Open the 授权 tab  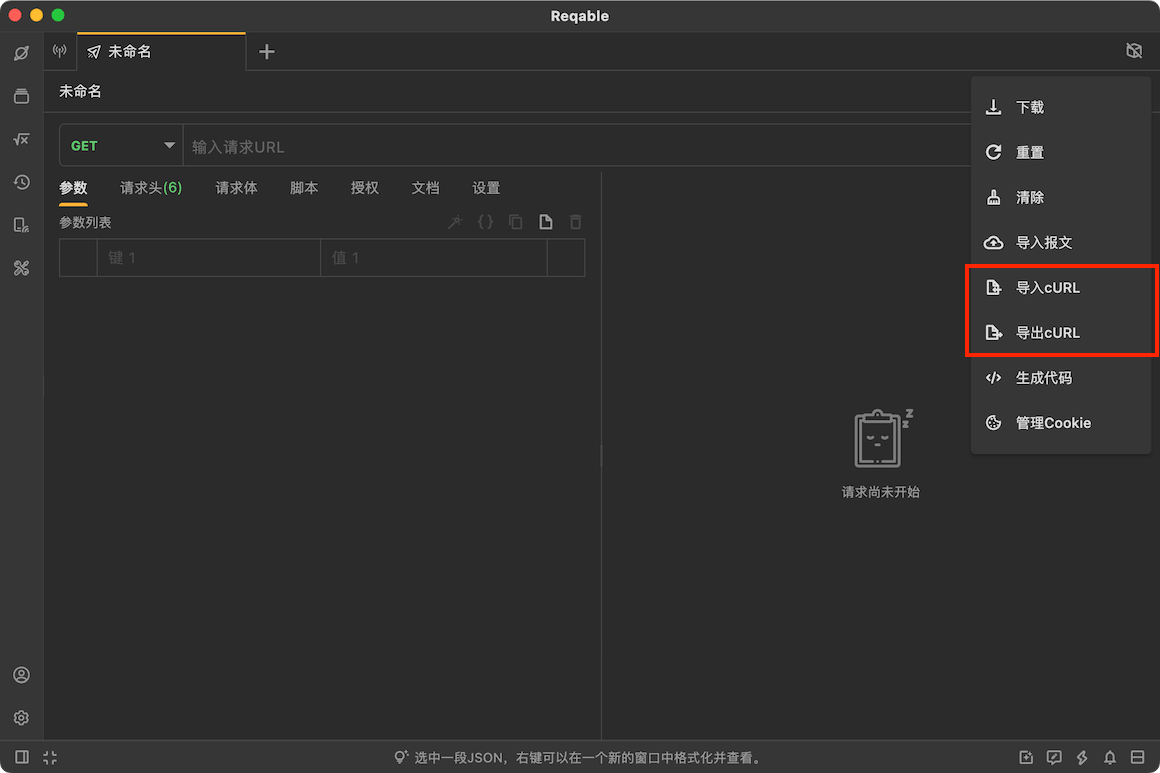pyautogui.click(x=365, y=188)
